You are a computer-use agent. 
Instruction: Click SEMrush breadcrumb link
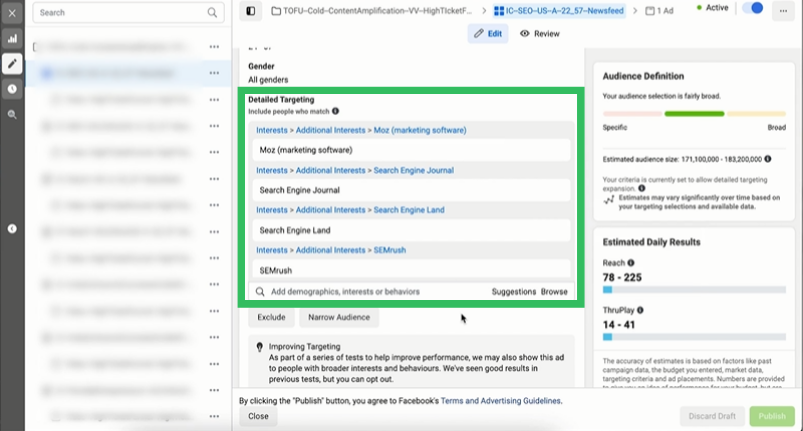tap(390, 250)
